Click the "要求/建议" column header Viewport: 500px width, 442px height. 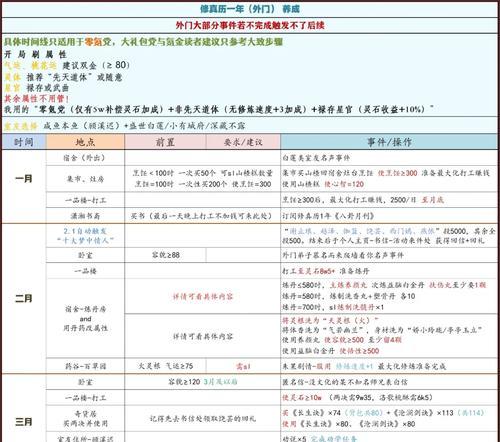pyautogui.click(x=243, y=142)
